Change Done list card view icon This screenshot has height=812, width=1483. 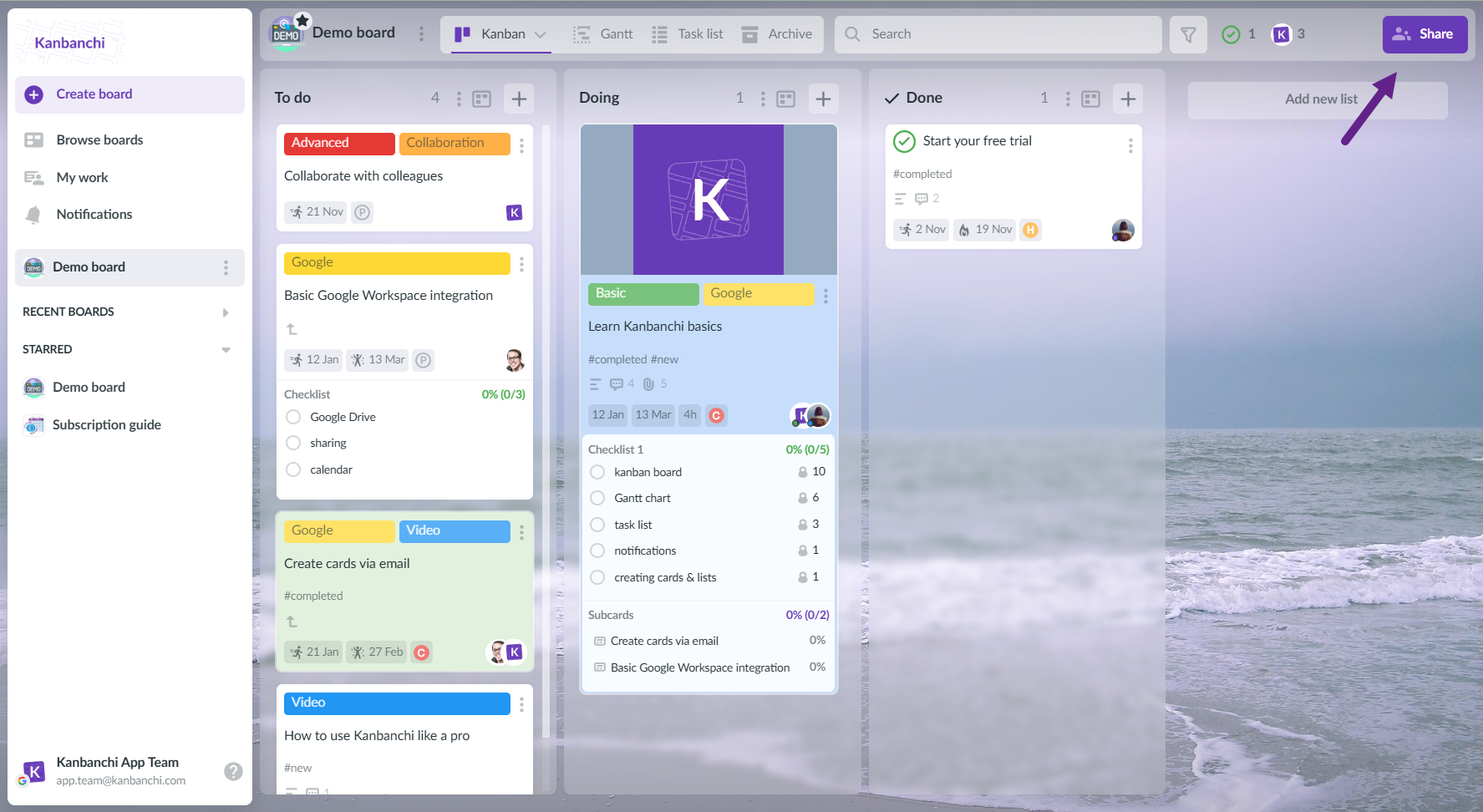pos(1091,99)
